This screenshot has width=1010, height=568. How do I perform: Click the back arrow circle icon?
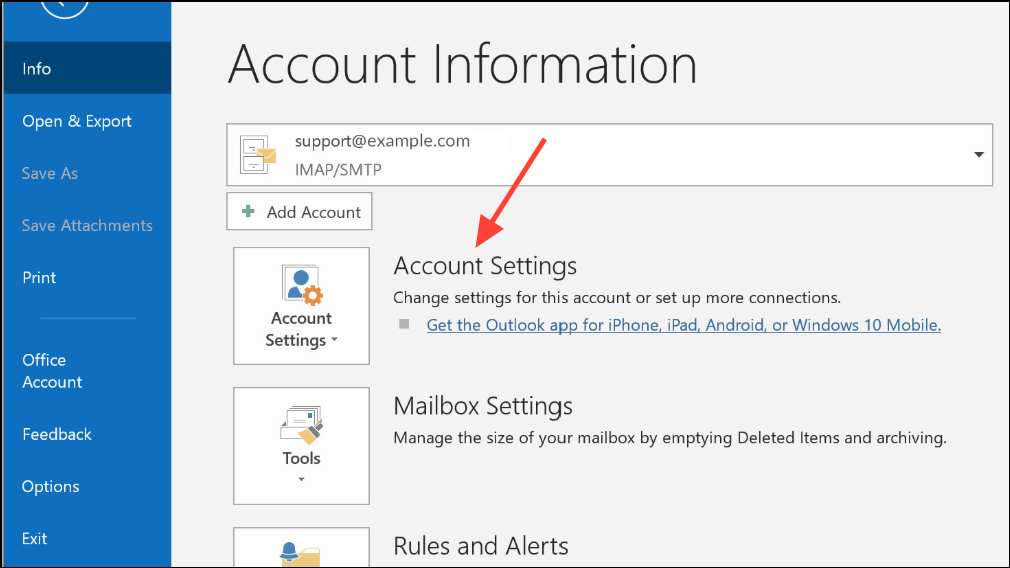tap(64, 6)
